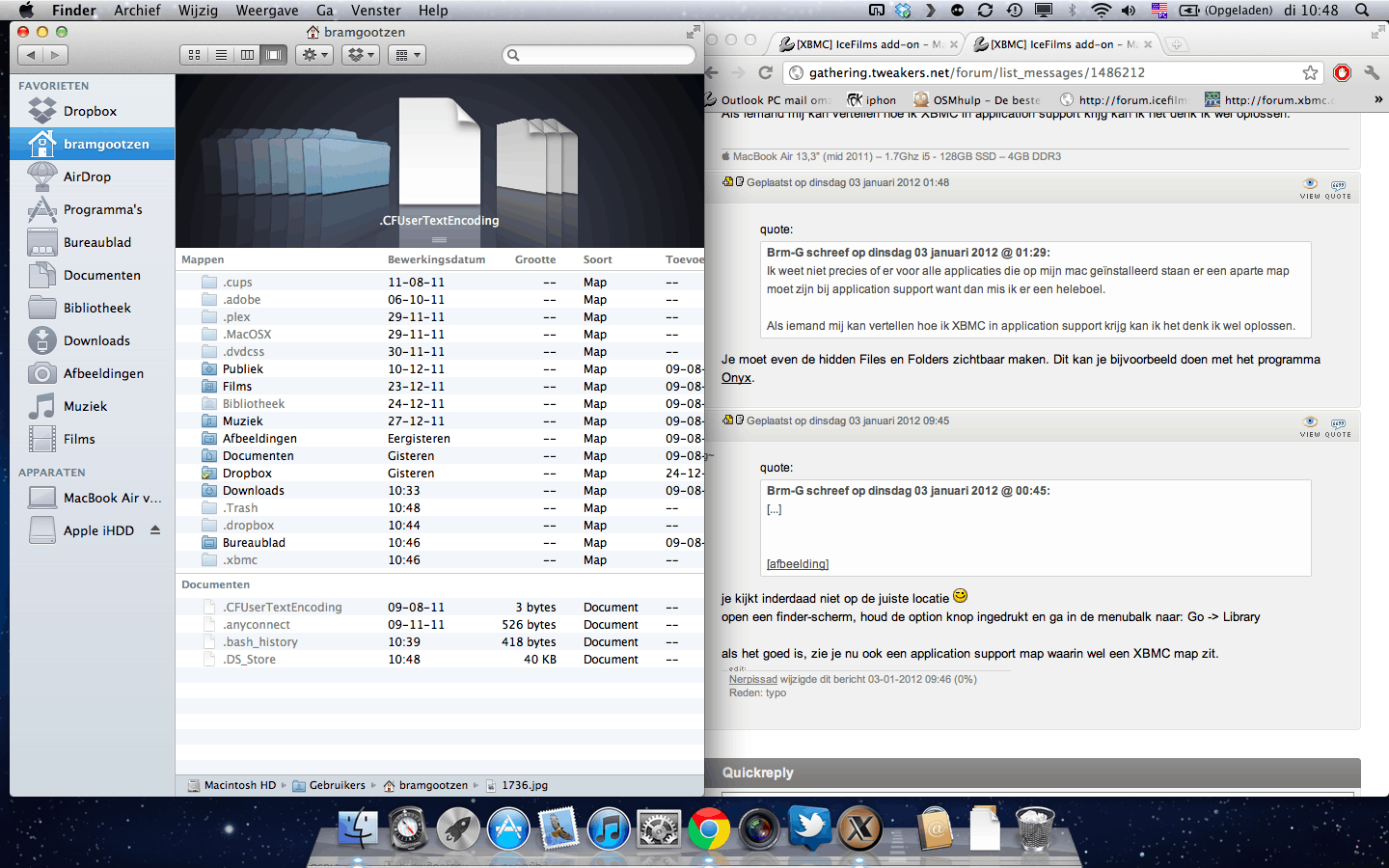Open the Weergave menu
The height and width of the screenshot is (868, 1389).
pyautogui.click(x=267, y=11)
